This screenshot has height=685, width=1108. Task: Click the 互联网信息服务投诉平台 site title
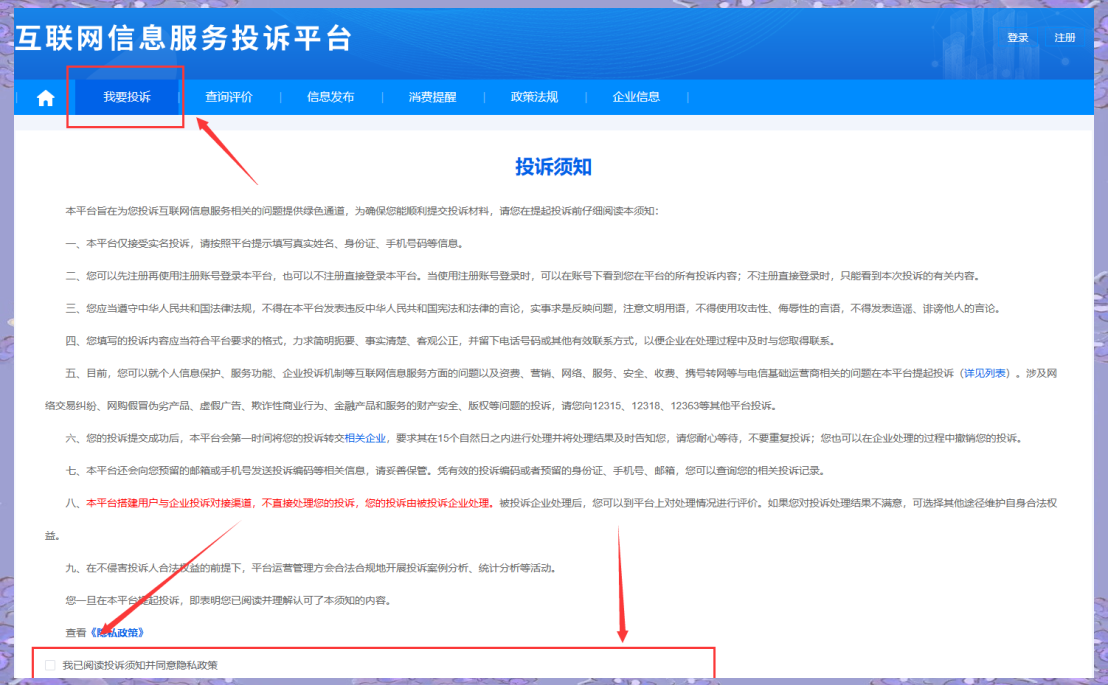[183, 38]
